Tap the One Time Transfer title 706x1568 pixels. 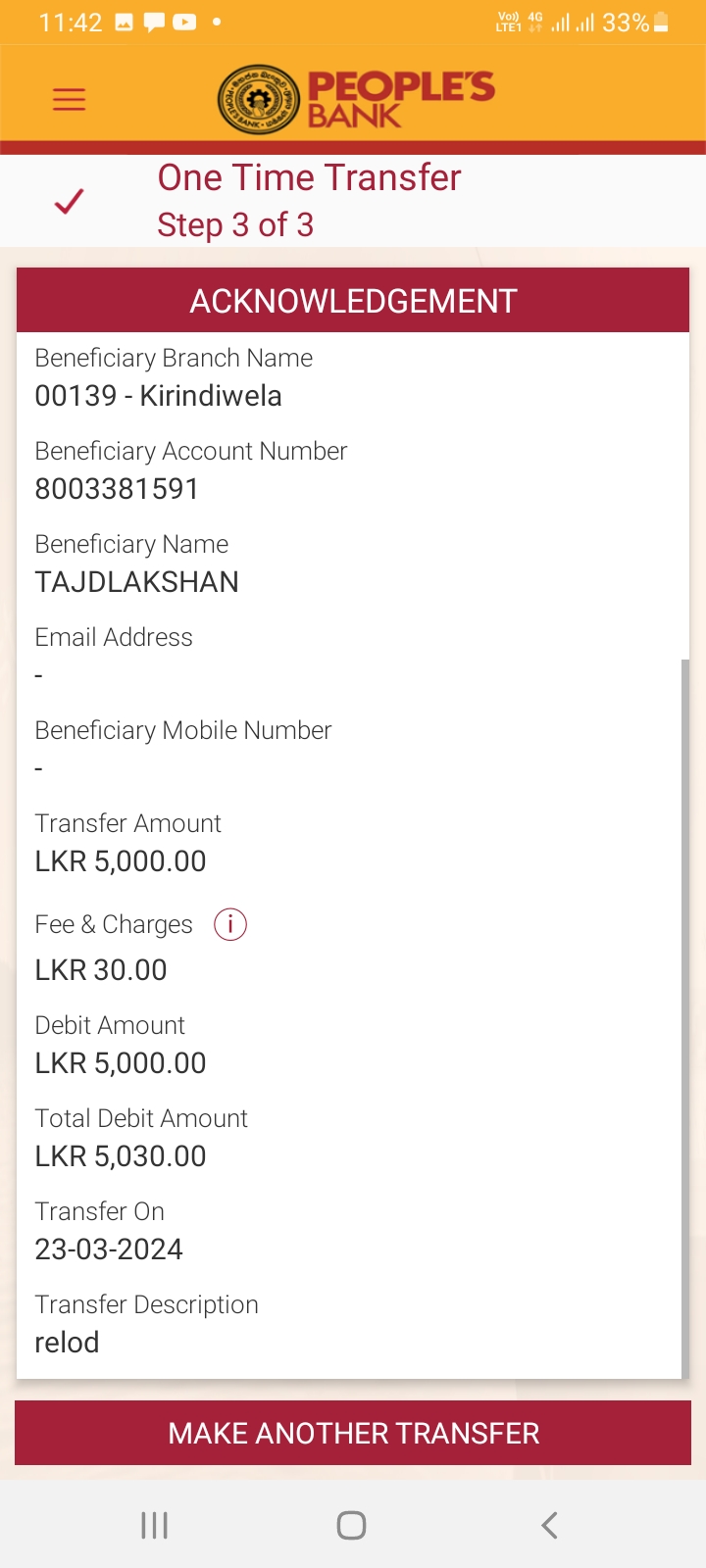[309, 177]
